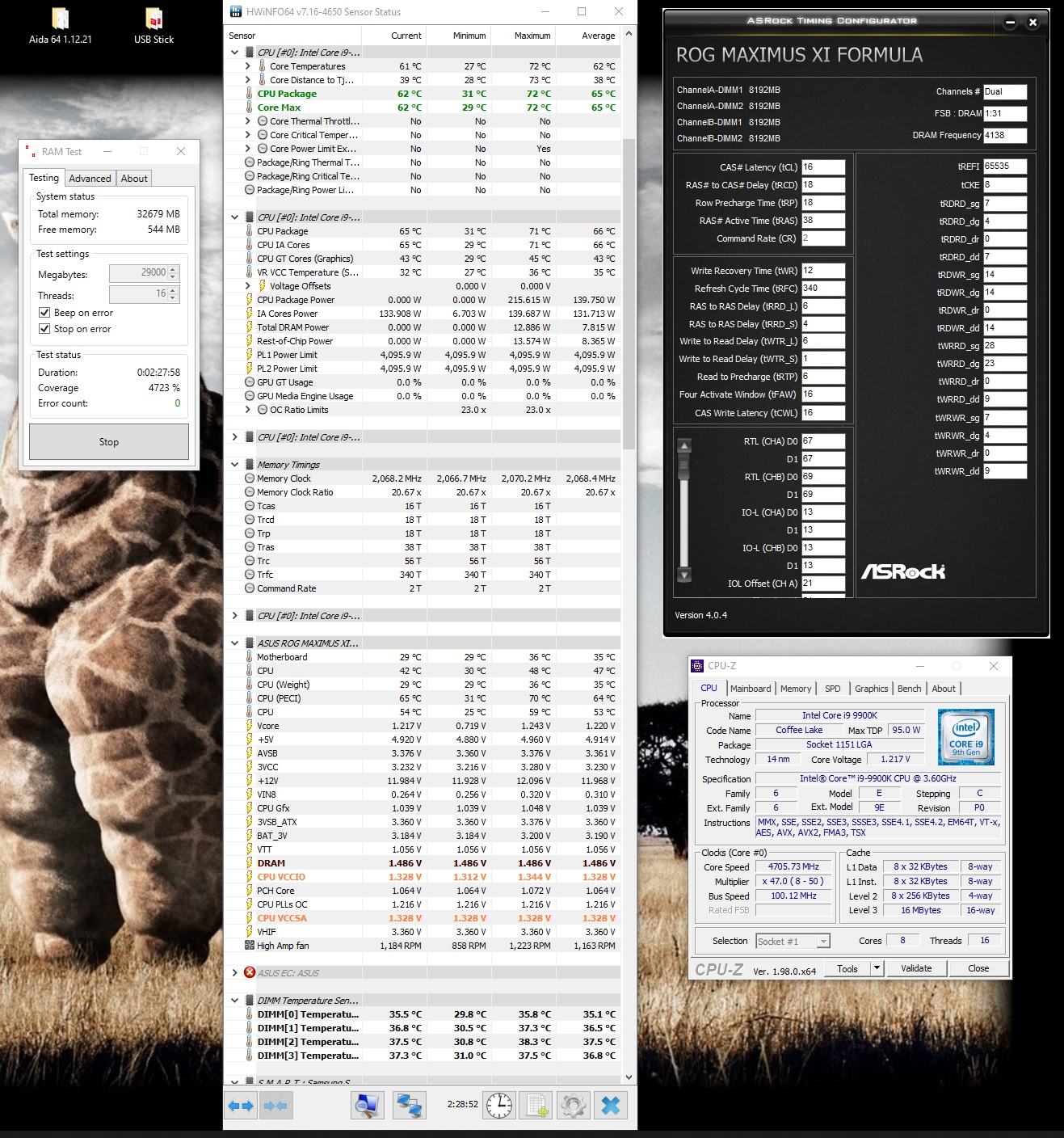The width and height of the screenshot is (1064, 1138).
Task: Open the Bench tab in CPU-Z
Action: point(910,689)
